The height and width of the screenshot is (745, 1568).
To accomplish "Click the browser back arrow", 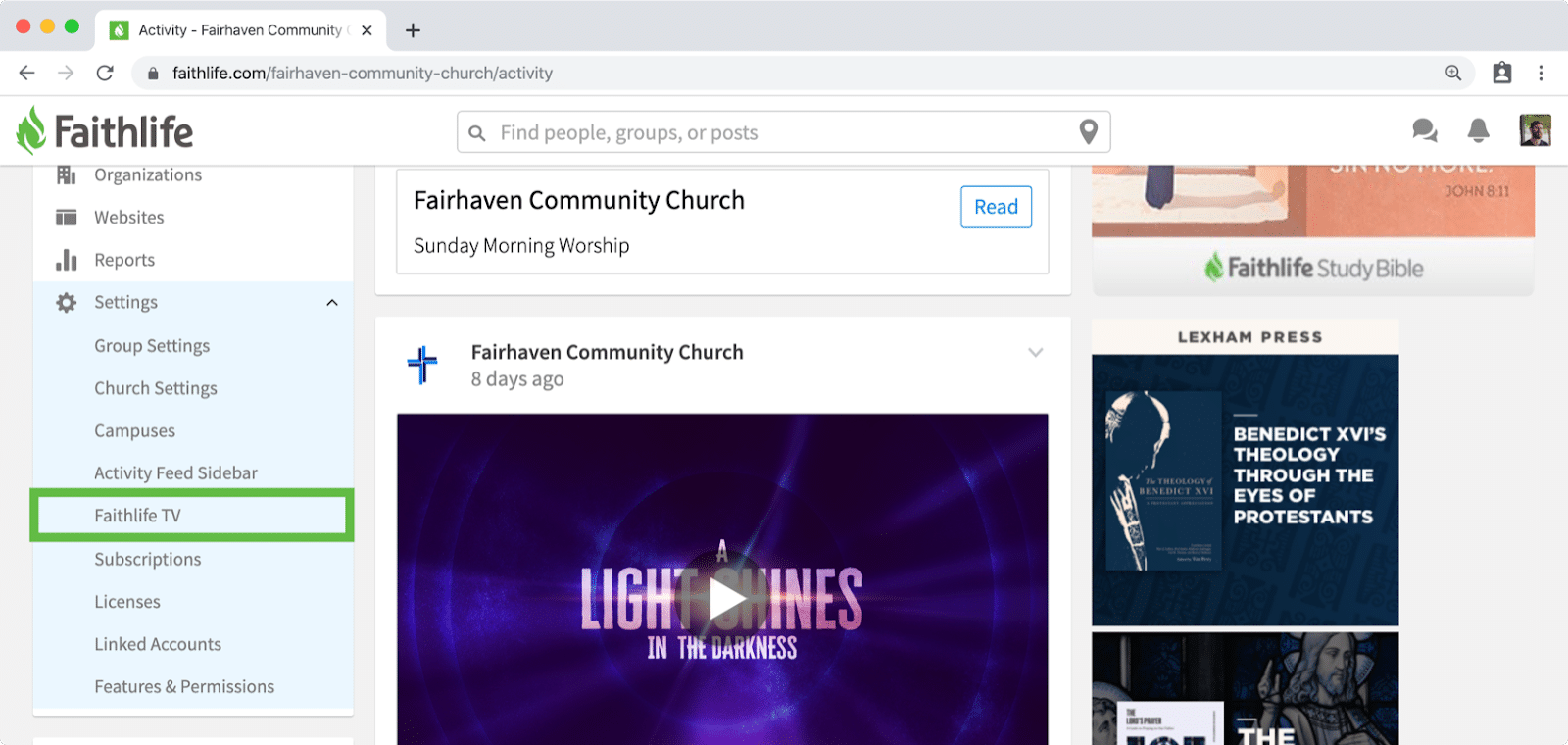I will (x=26, y=73).
